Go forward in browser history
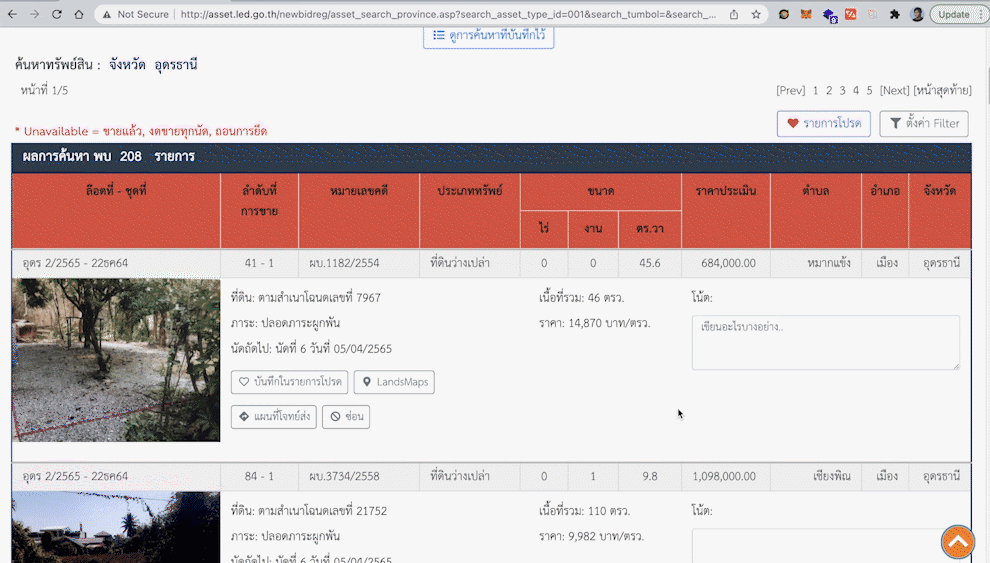 [x=35, y=14]
